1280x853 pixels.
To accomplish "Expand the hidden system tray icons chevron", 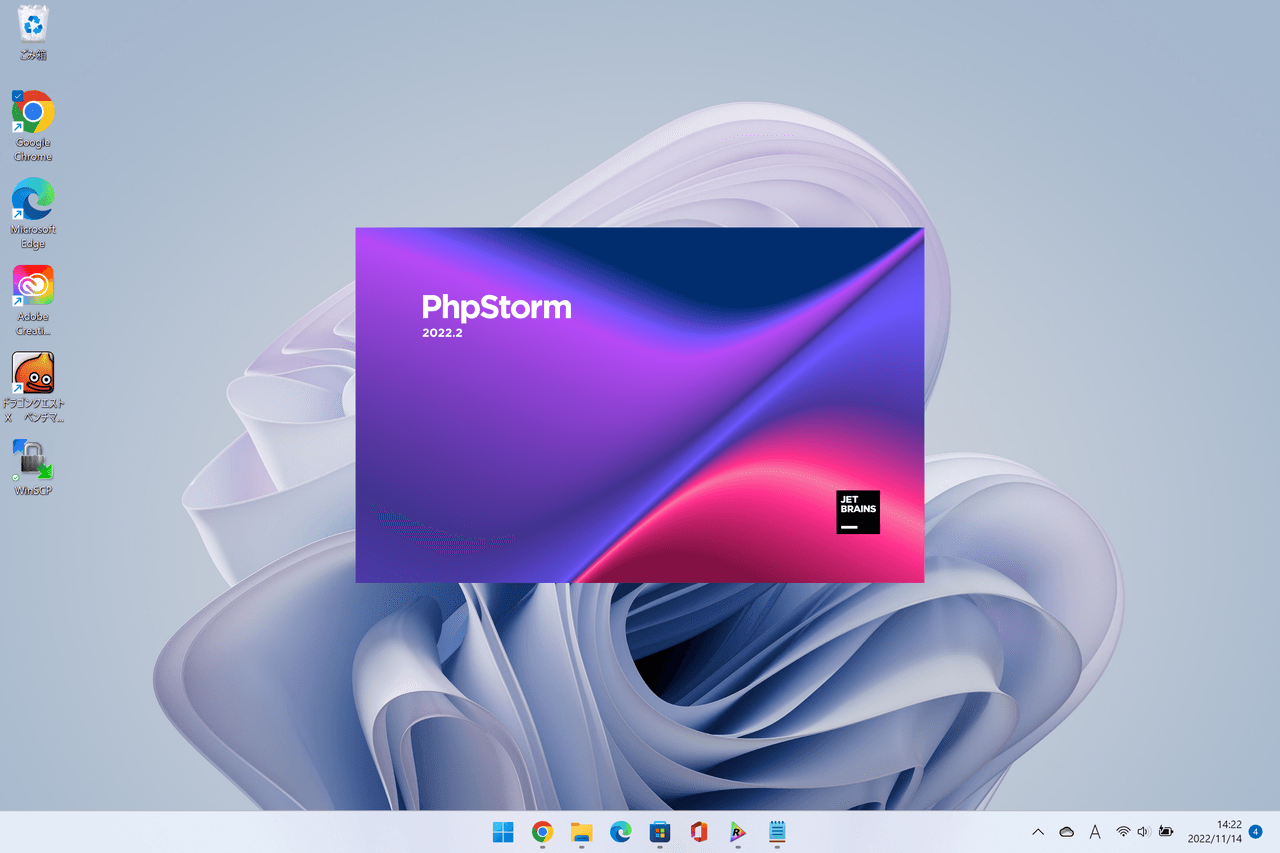I will pyautogui.click(x=1038, y=831).
